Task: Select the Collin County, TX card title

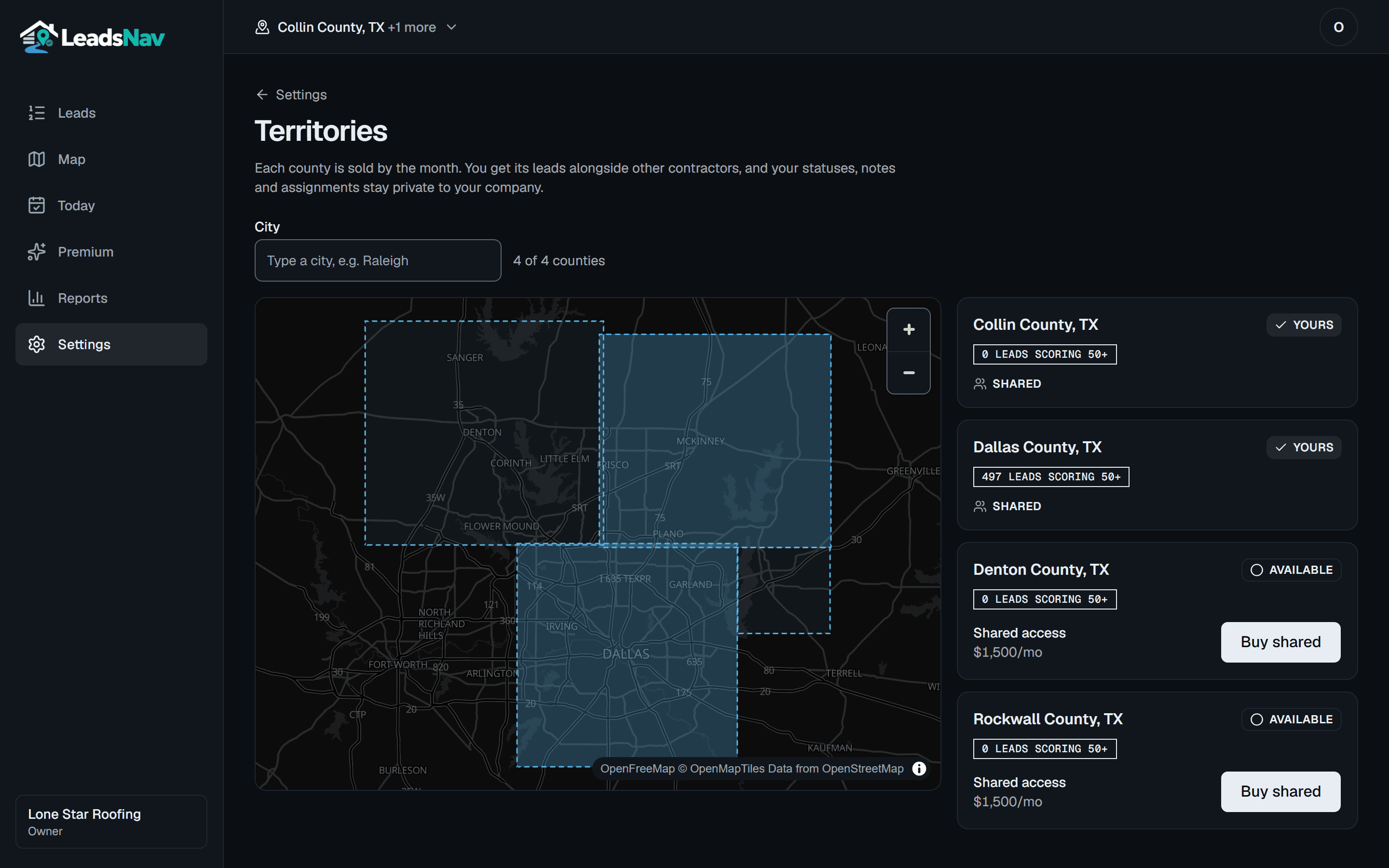Action: pos(1035,325)
